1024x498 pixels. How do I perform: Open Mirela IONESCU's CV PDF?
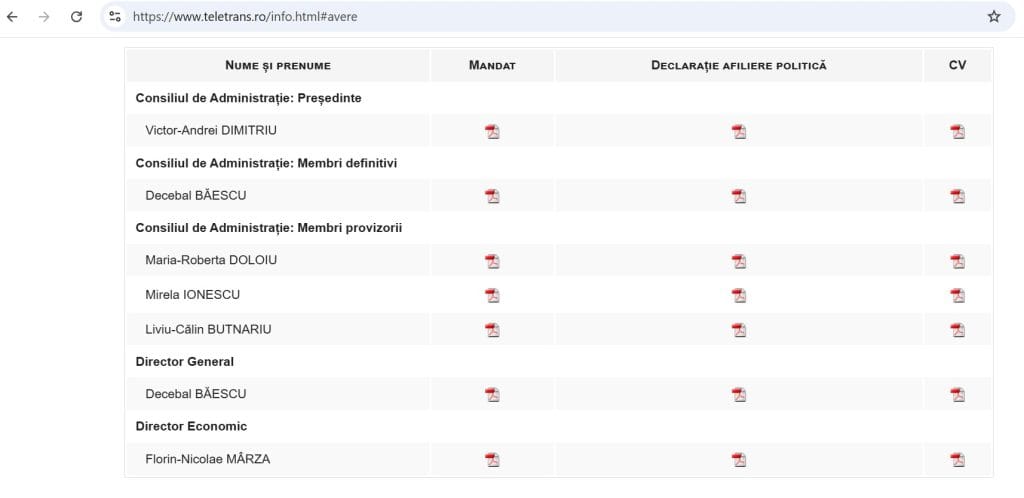[957, 296]
